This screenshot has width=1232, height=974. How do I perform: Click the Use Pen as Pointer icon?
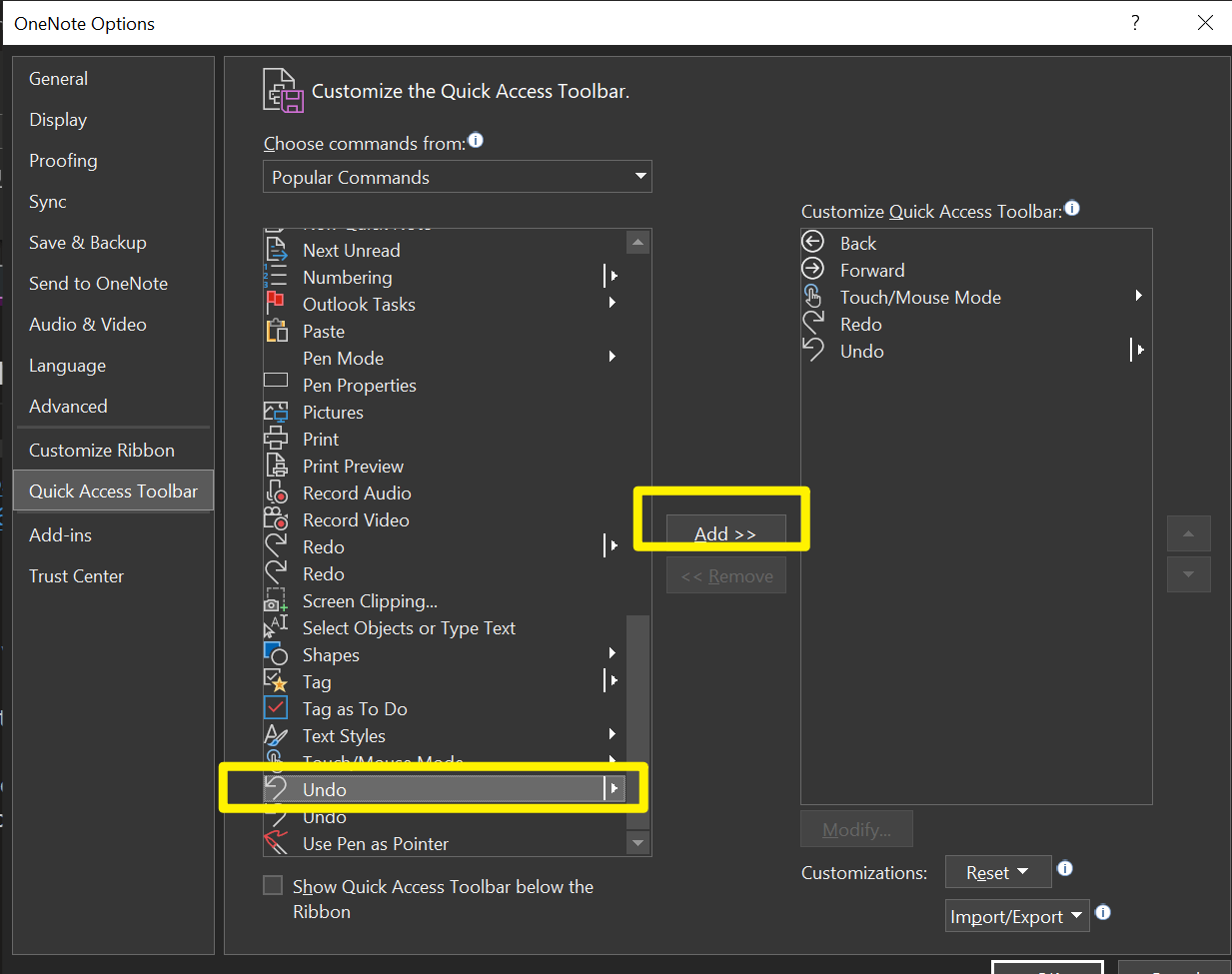point(276,843)
